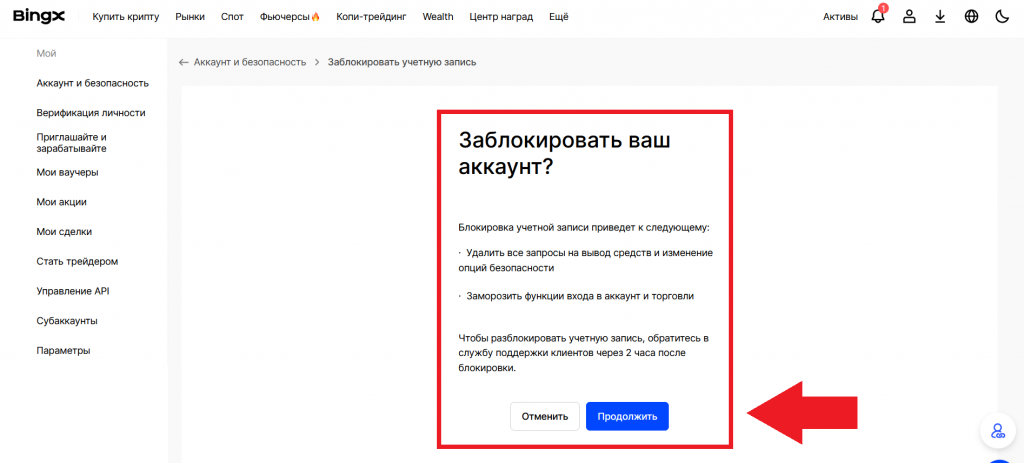
Task: Click the Заблокировать учетную запись breadcrumb text
Action: point(402,62)
